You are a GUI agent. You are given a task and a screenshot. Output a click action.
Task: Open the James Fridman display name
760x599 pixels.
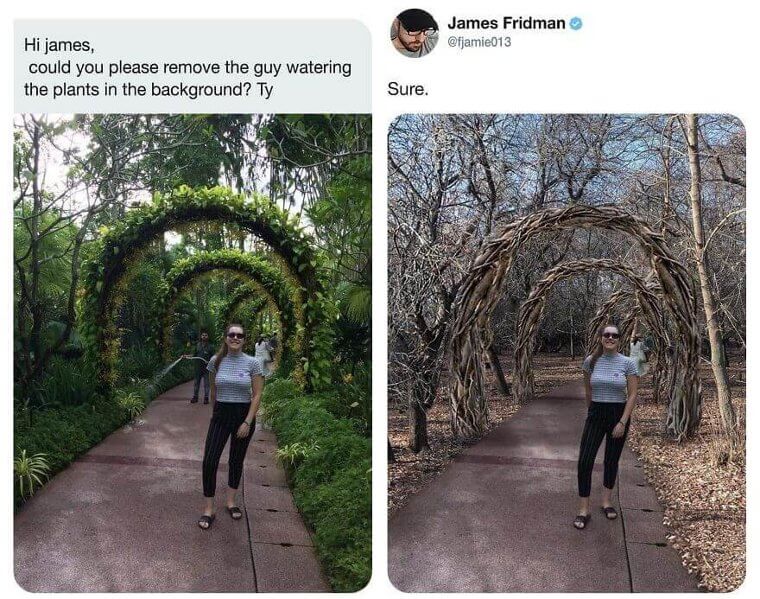pyautogui.click(x=507, y=23)
